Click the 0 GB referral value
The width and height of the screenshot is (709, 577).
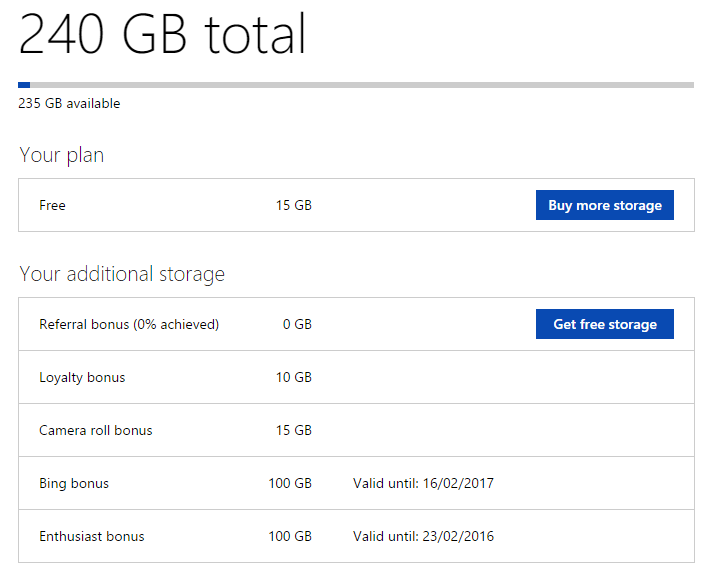(x=297, y=324)
